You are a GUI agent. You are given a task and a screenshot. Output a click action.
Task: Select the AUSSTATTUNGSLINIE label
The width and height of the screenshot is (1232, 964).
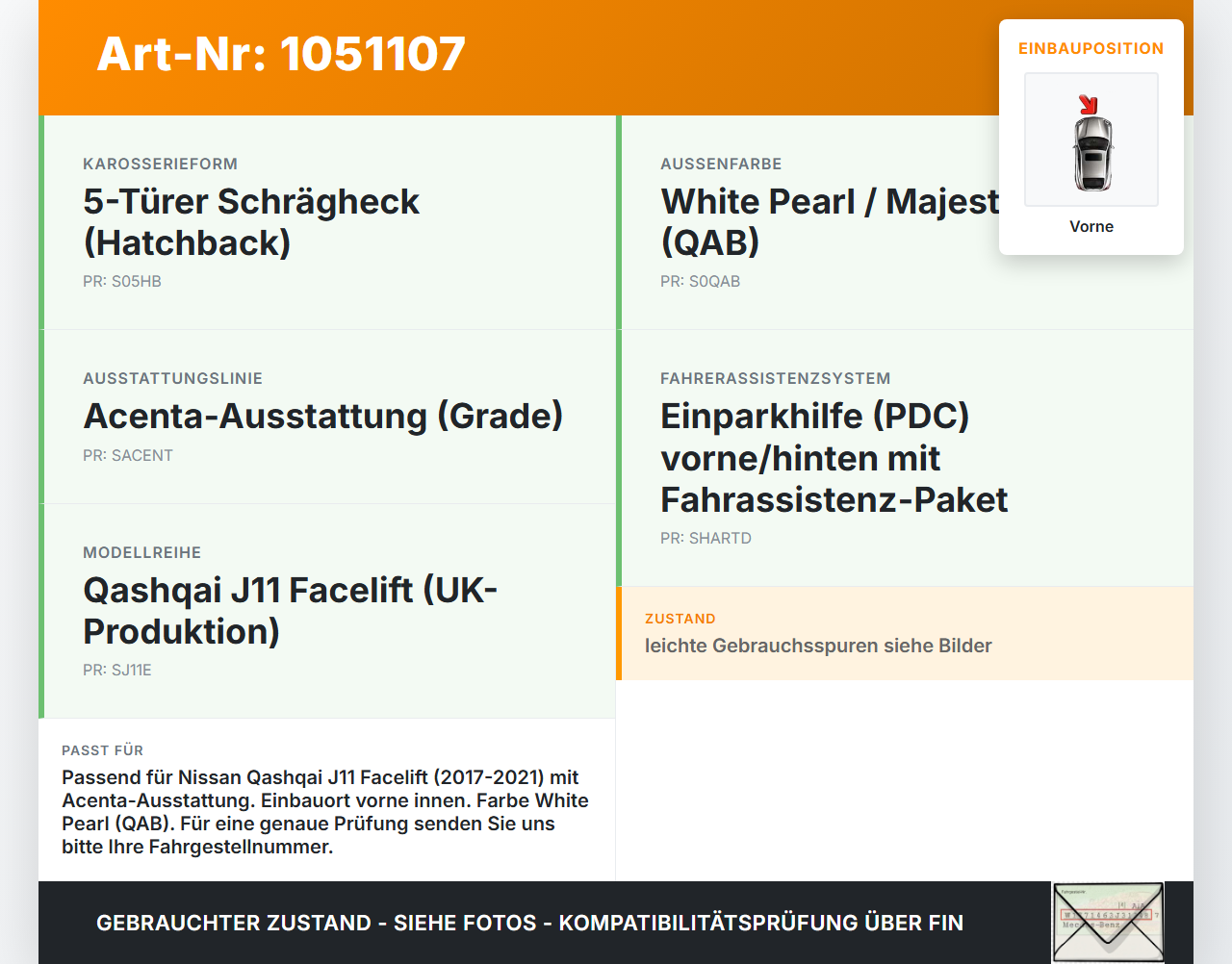pyautogui.click(x=172, y=378)
